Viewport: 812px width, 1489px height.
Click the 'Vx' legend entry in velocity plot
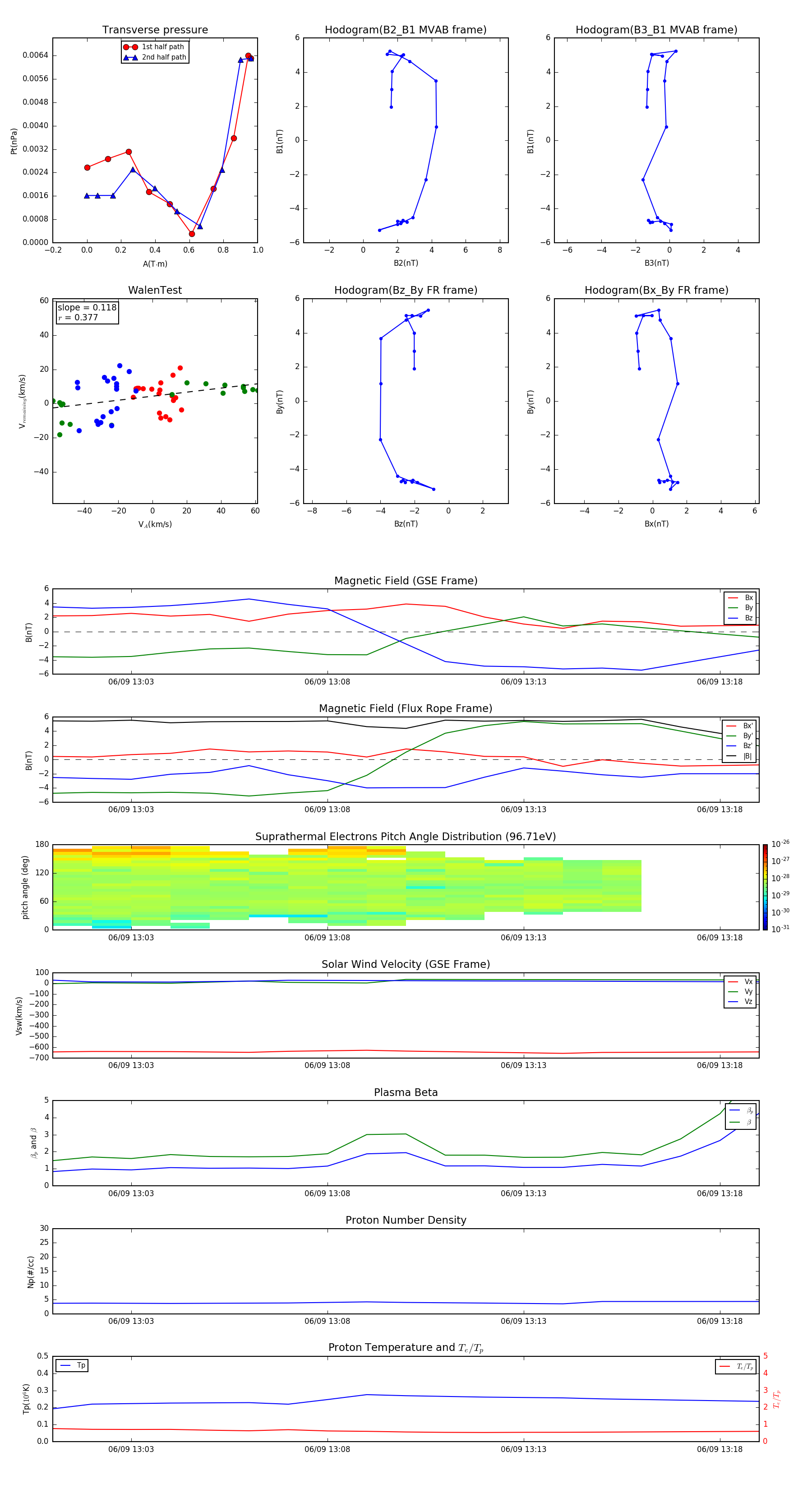[x=741, y=981]
